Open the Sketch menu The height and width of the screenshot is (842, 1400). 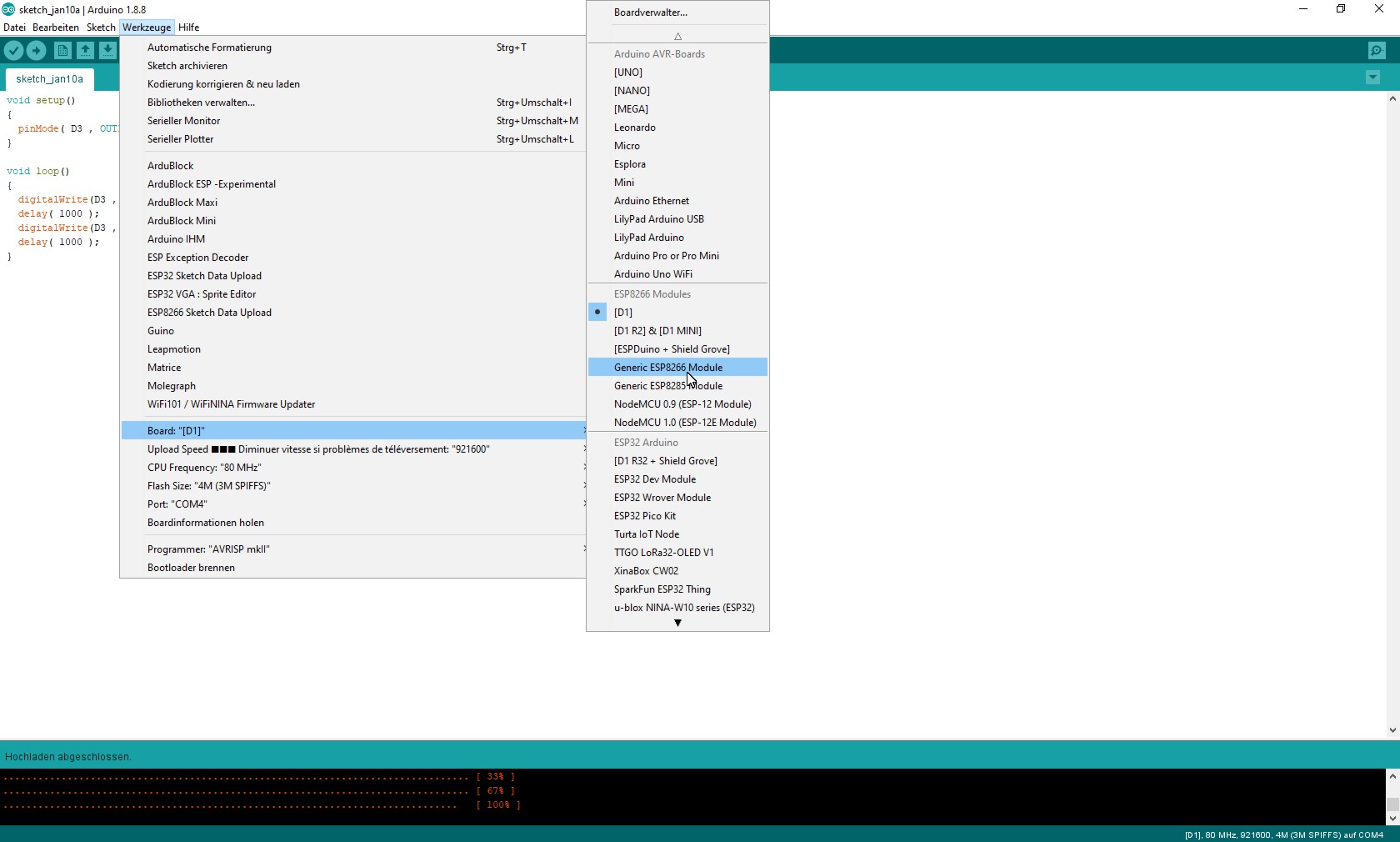[x=101, y=28]
